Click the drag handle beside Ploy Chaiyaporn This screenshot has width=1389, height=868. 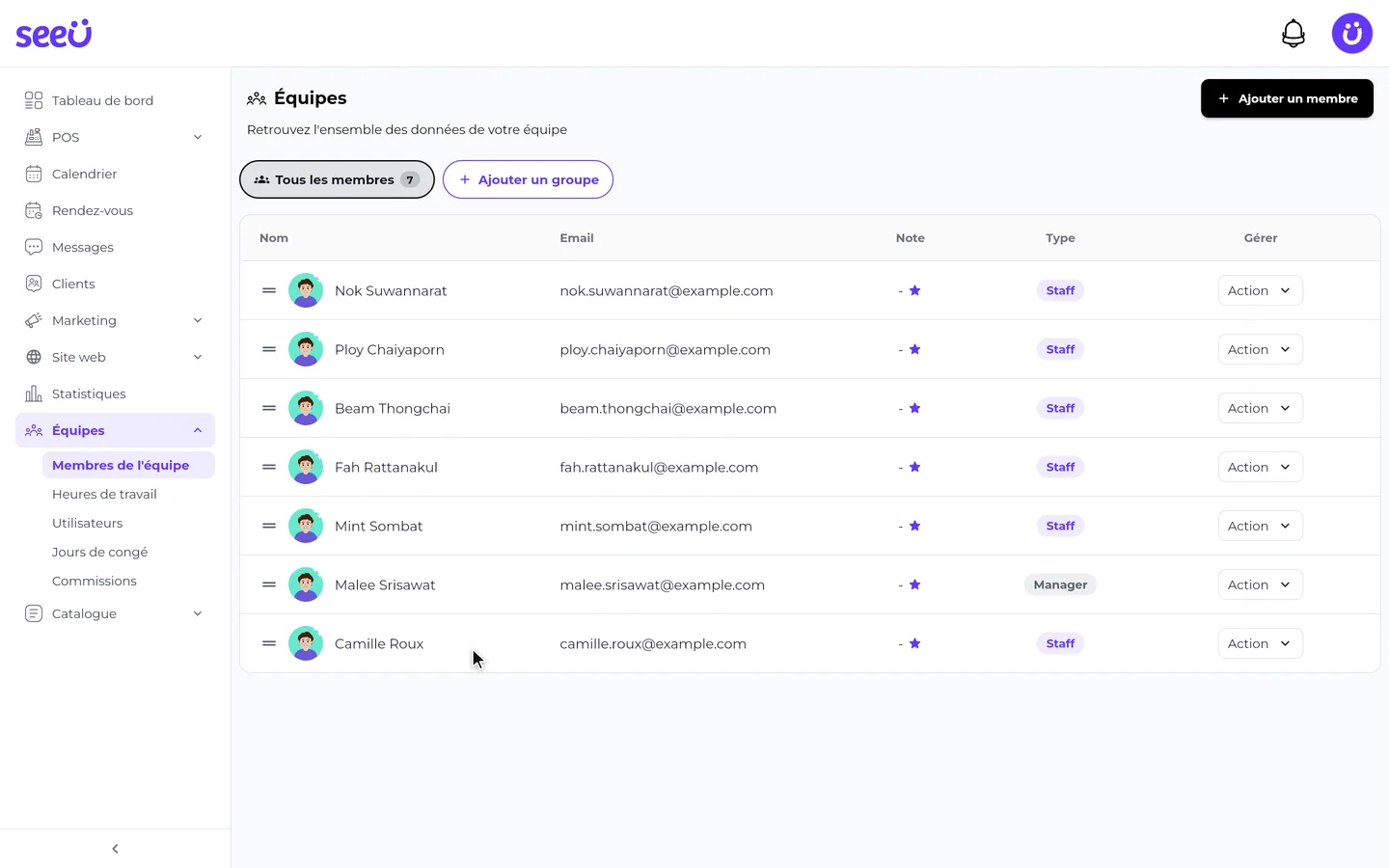(269, 349)
